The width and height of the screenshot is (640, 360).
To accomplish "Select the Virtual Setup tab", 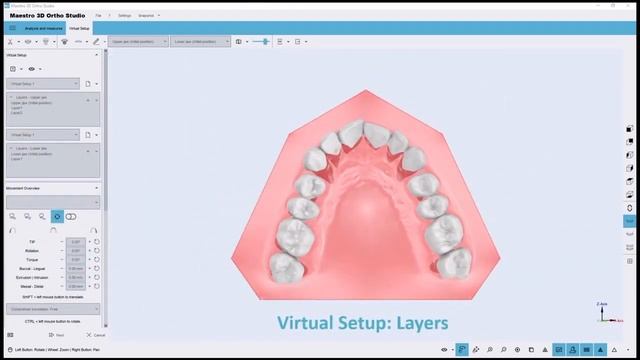I will (79, 29).
